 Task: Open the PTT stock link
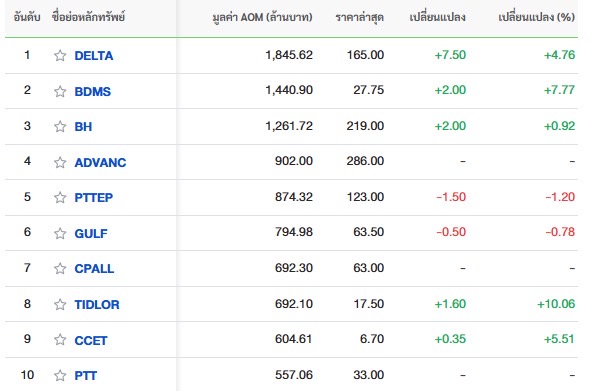pos(85,375)
